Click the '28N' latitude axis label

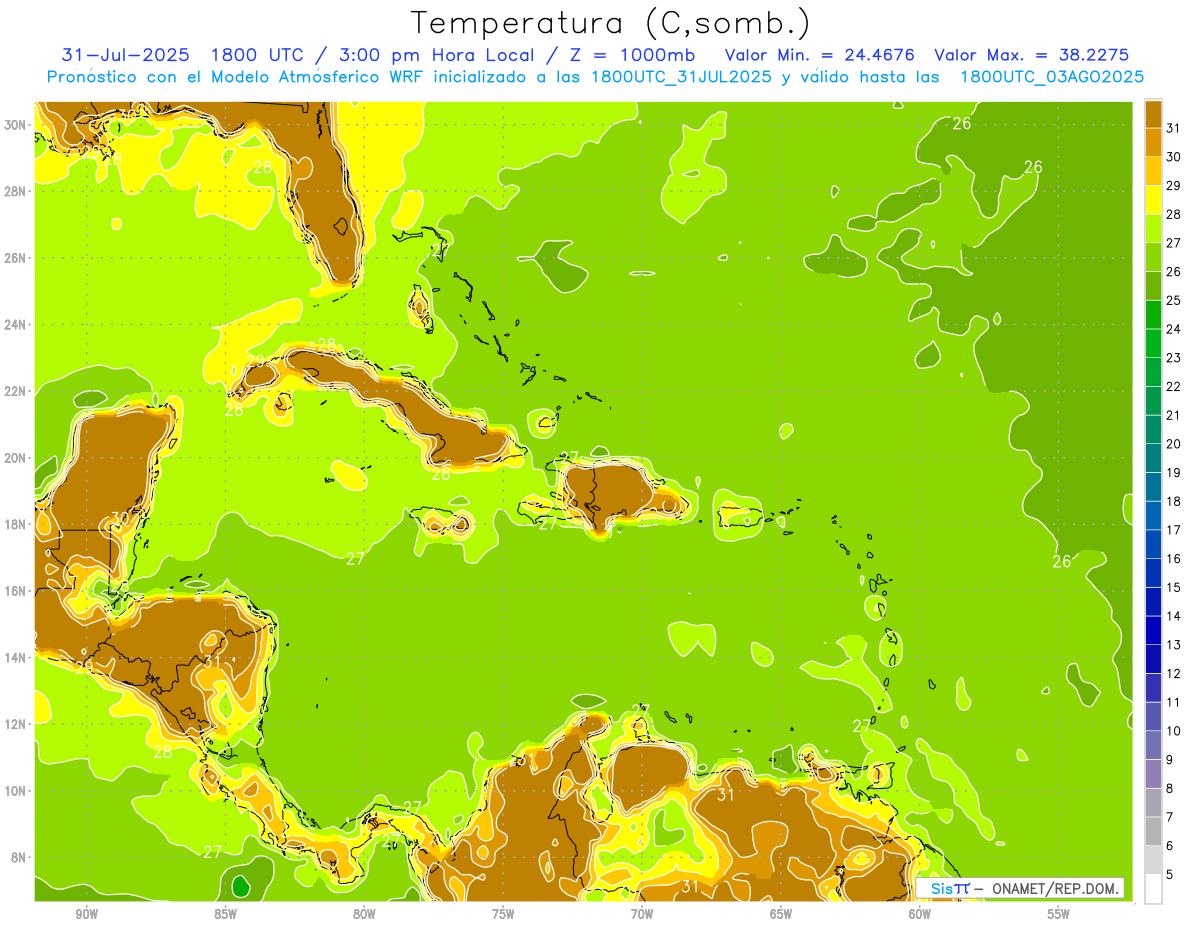[16, 191]
